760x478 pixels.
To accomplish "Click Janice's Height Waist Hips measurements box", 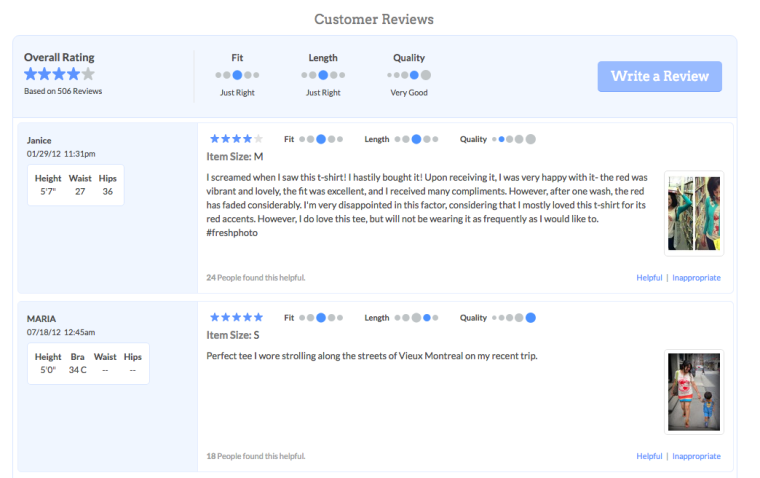I will [76, 185].
